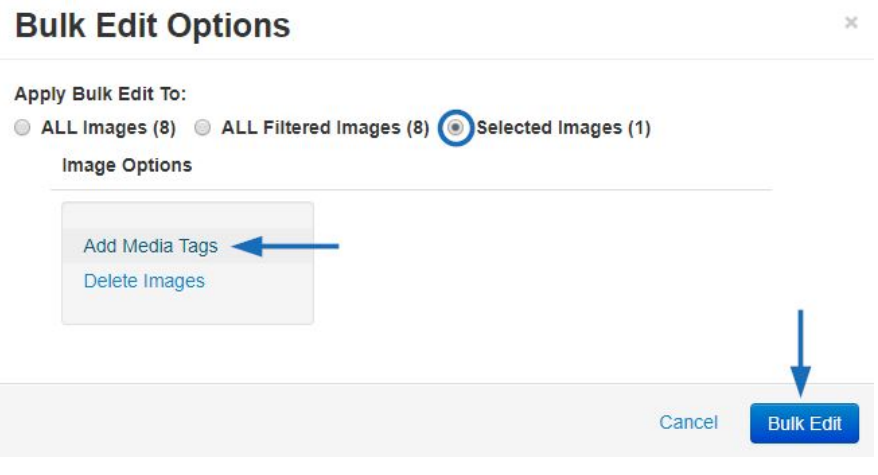The image size is (878, 475).
Task: Click the "ALL Images (8)" label text
Action: click(108, 128)
